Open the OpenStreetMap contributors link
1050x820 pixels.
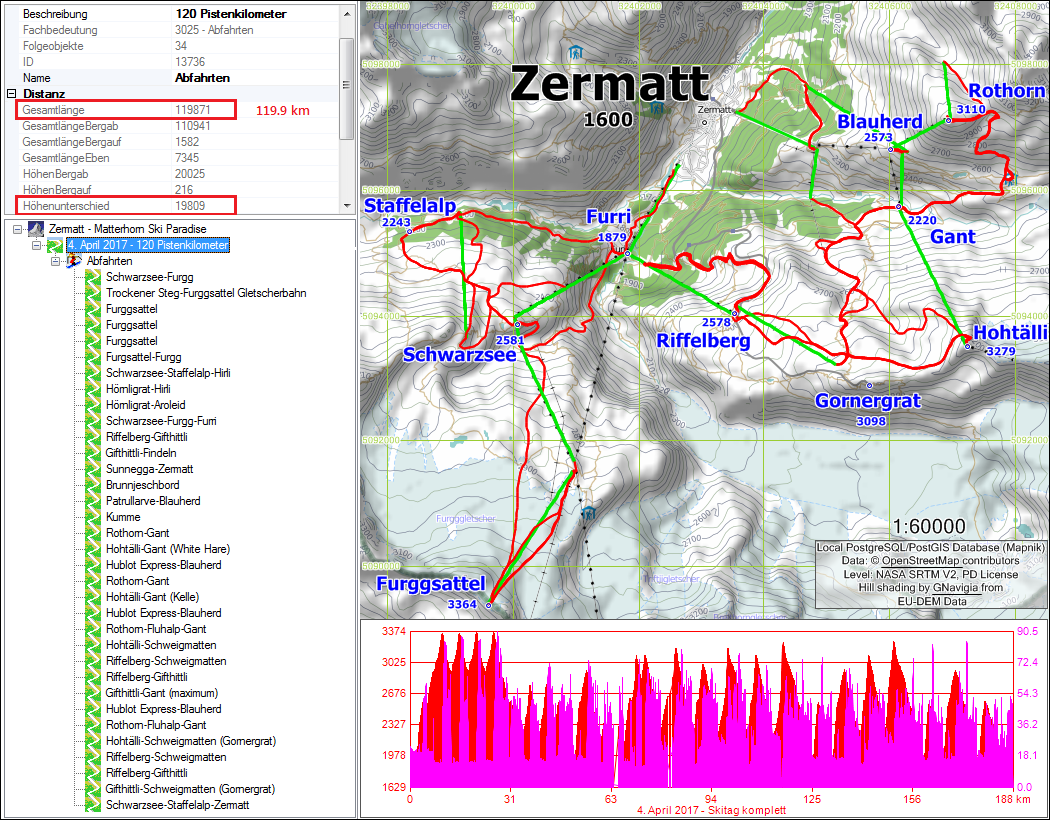[x=950, y=561]
